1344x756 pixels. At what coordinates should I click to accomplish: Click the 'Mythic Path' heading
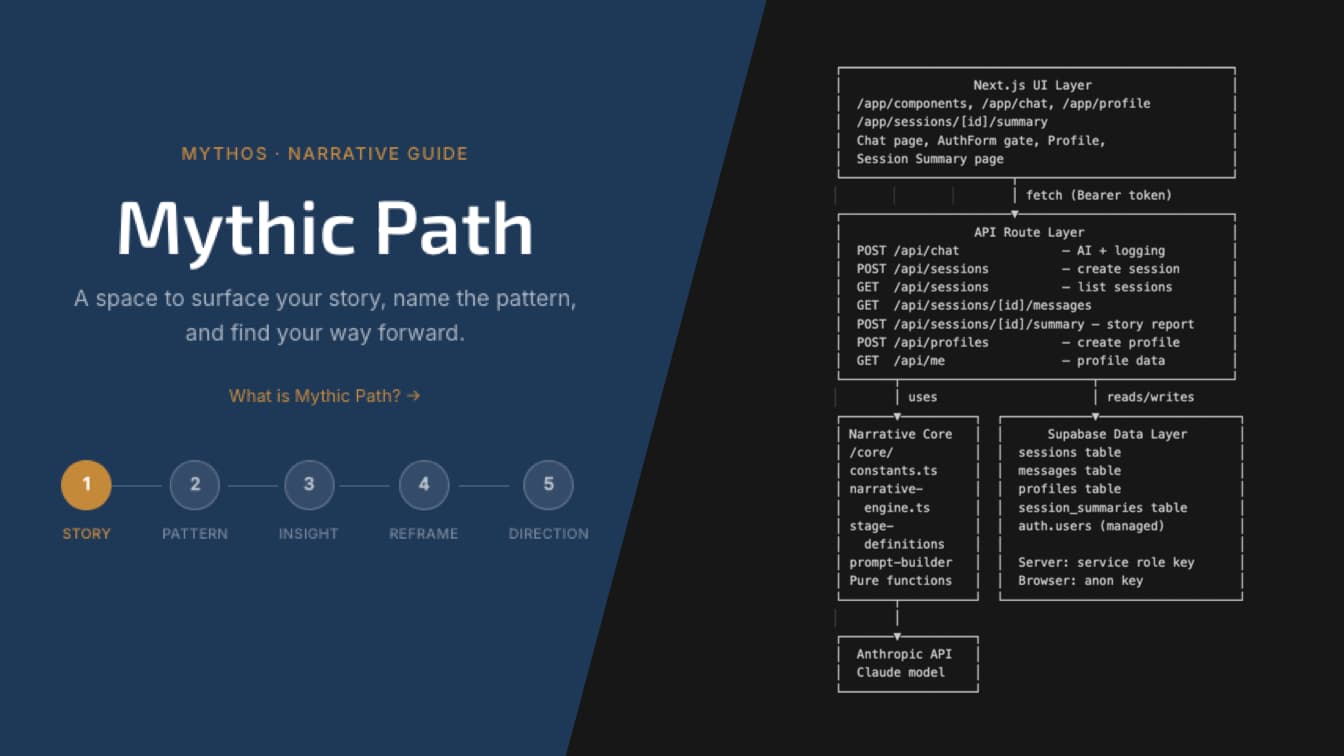(325, 229)
